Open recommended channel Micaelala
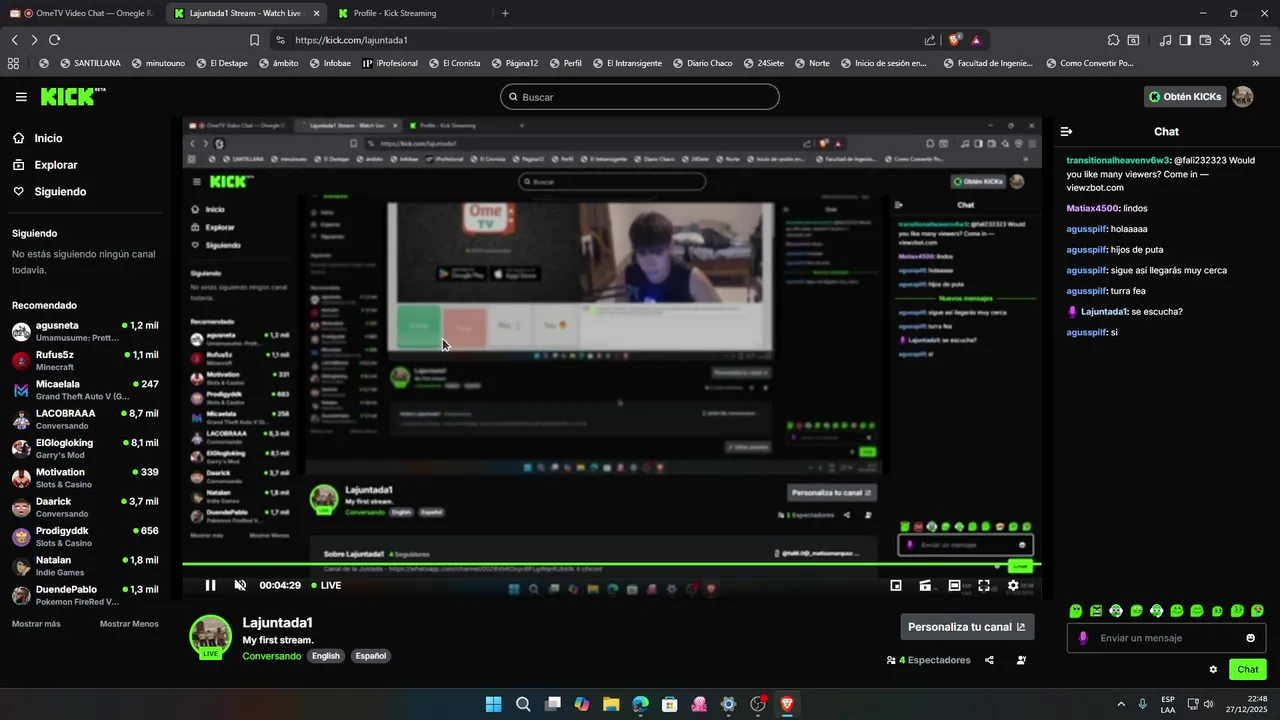This screenshot has height=720, width=1280. pos(85,390)
